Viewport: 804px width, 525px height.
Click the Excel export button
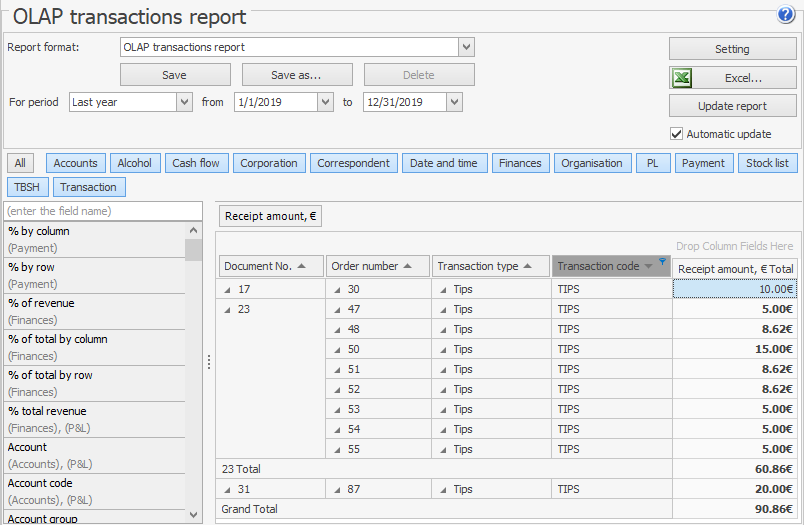point(732,78)
